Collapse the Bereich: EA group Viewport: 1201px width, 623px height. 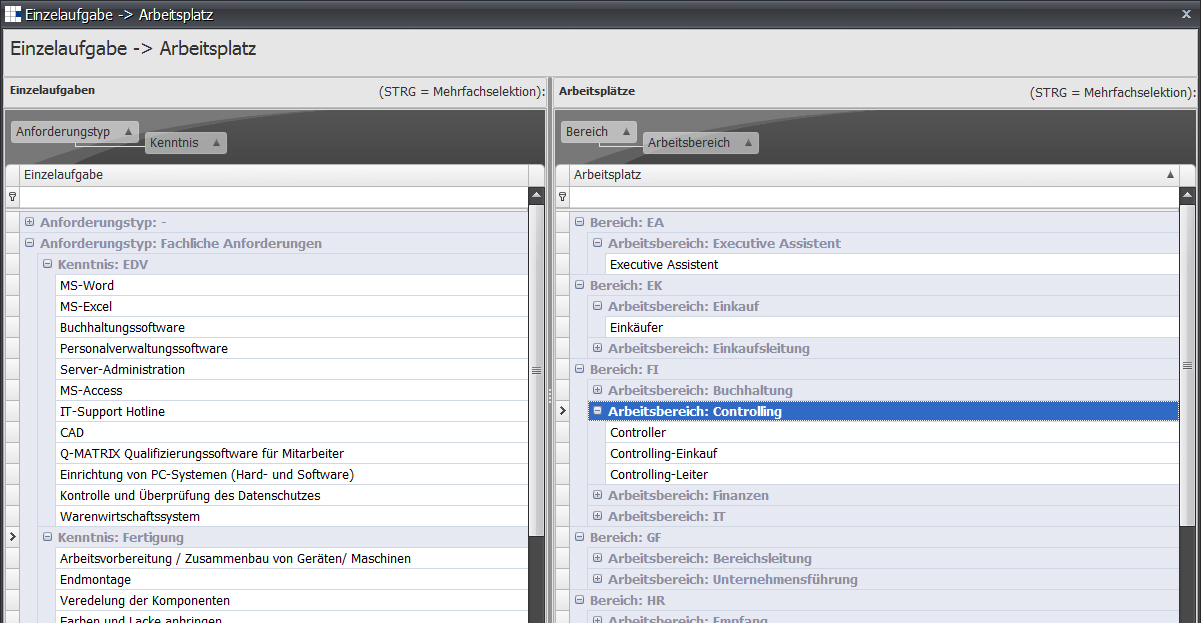(x=580, y=222)
